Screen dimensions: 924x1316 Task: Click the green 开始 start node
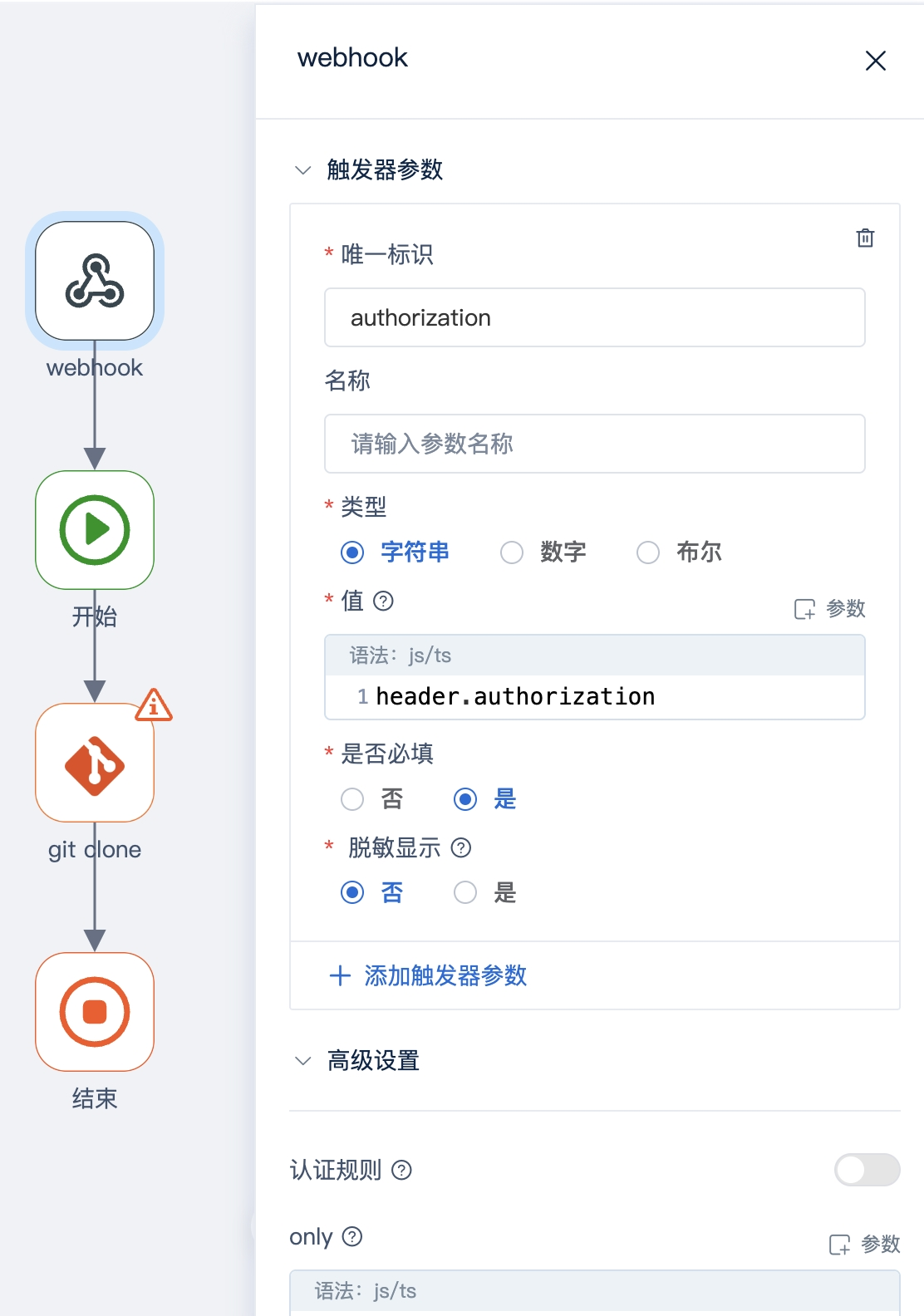[x=95, y=530]
